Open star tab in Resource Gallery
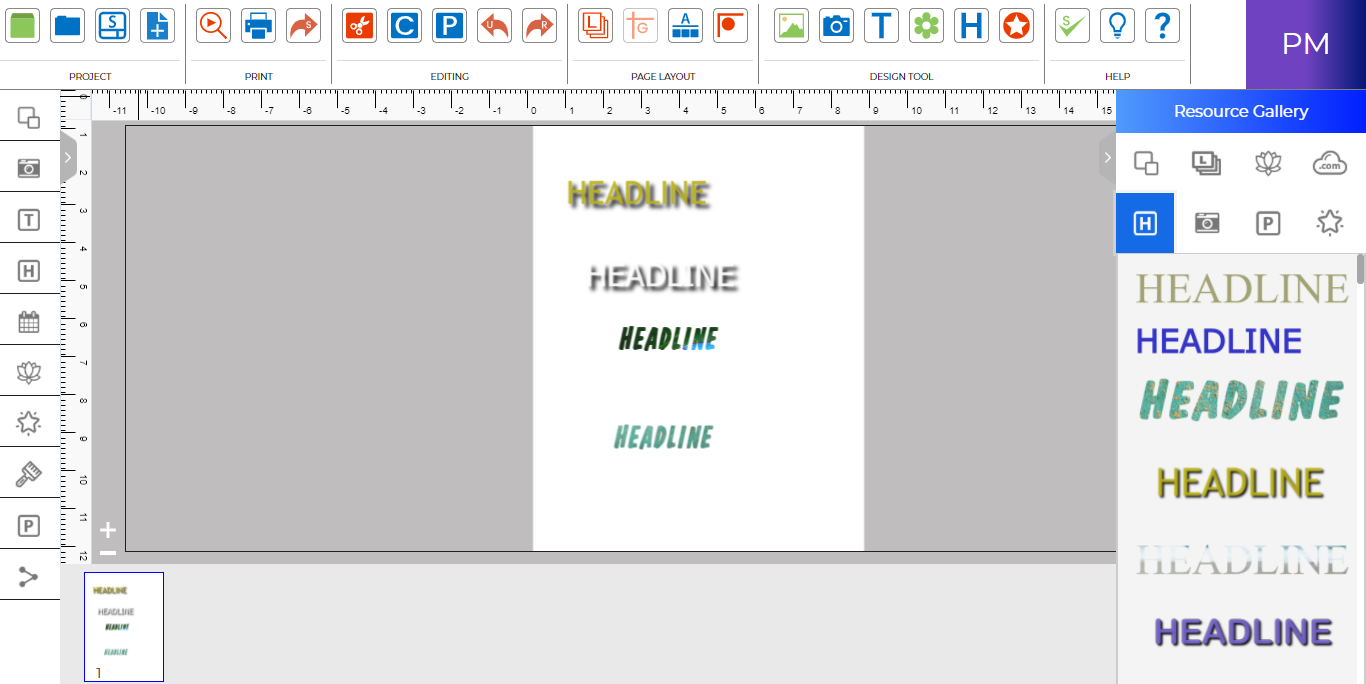The image size is (1366, 684). click(1329, 223)
